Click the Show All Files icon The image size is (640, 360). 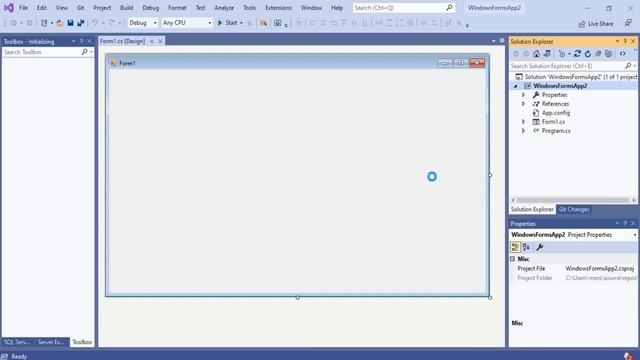tap(609, 54)
